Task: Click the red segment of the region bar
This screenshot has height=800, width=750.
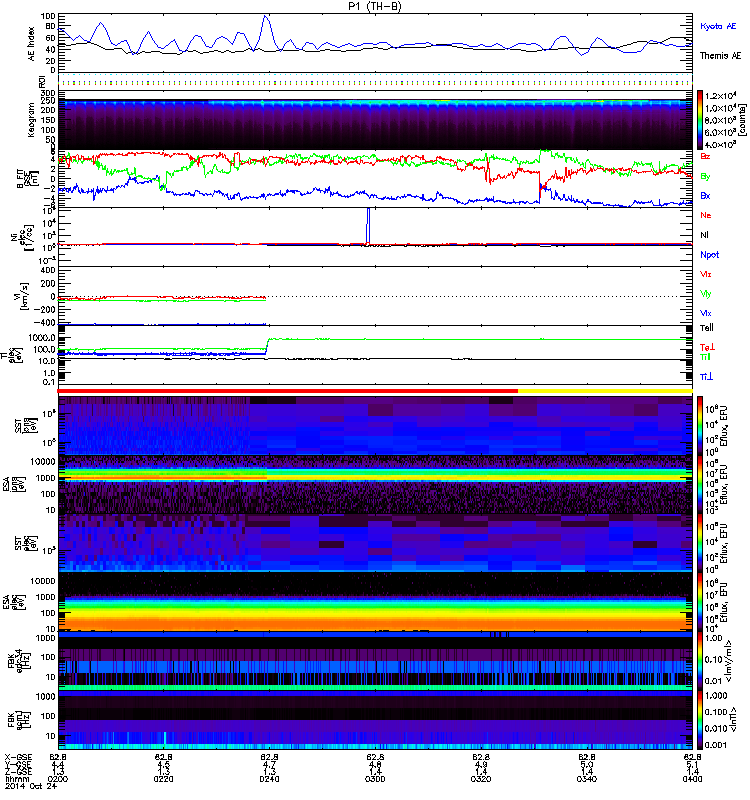Action: point(288,391)
